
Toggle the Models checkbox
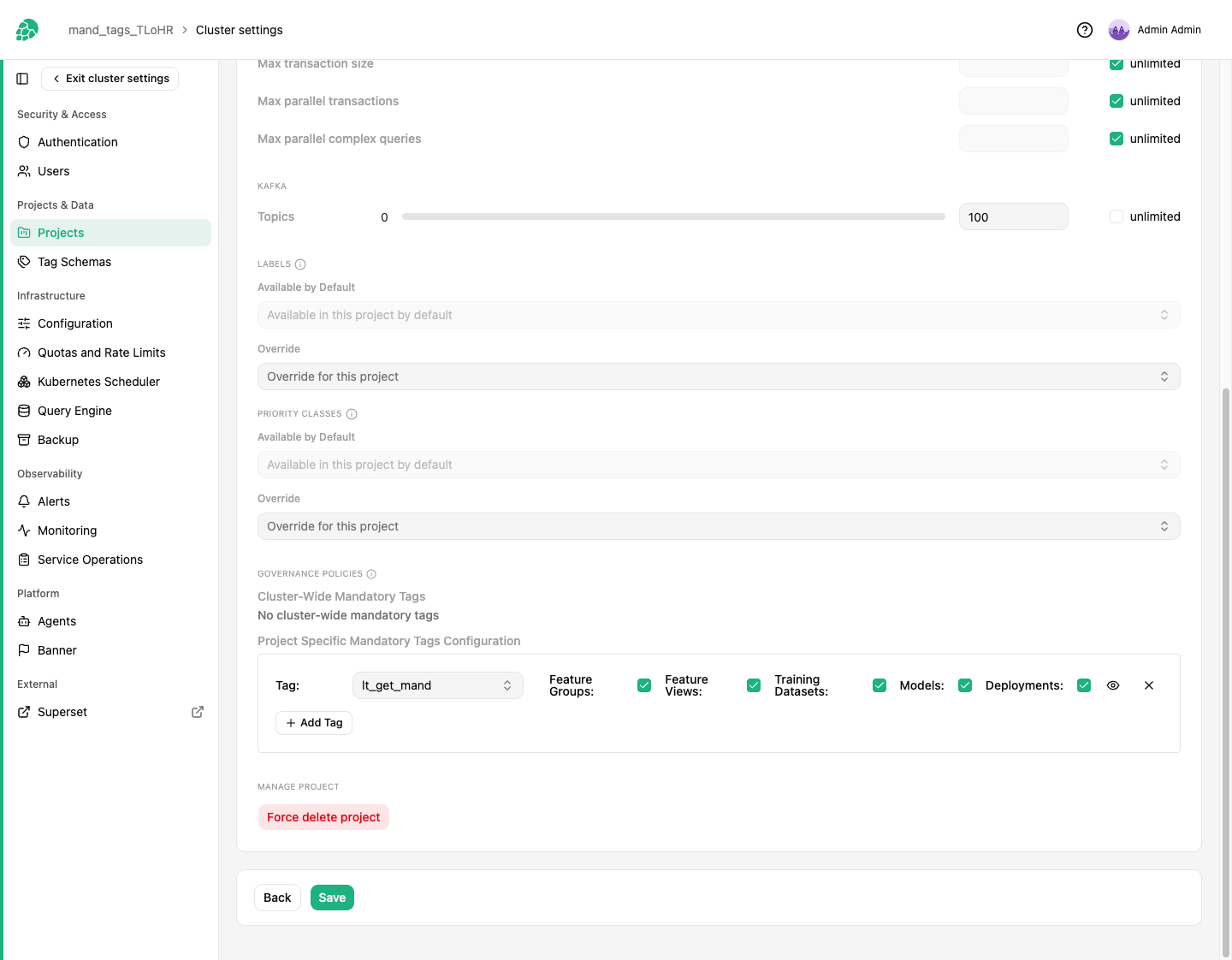965,685
